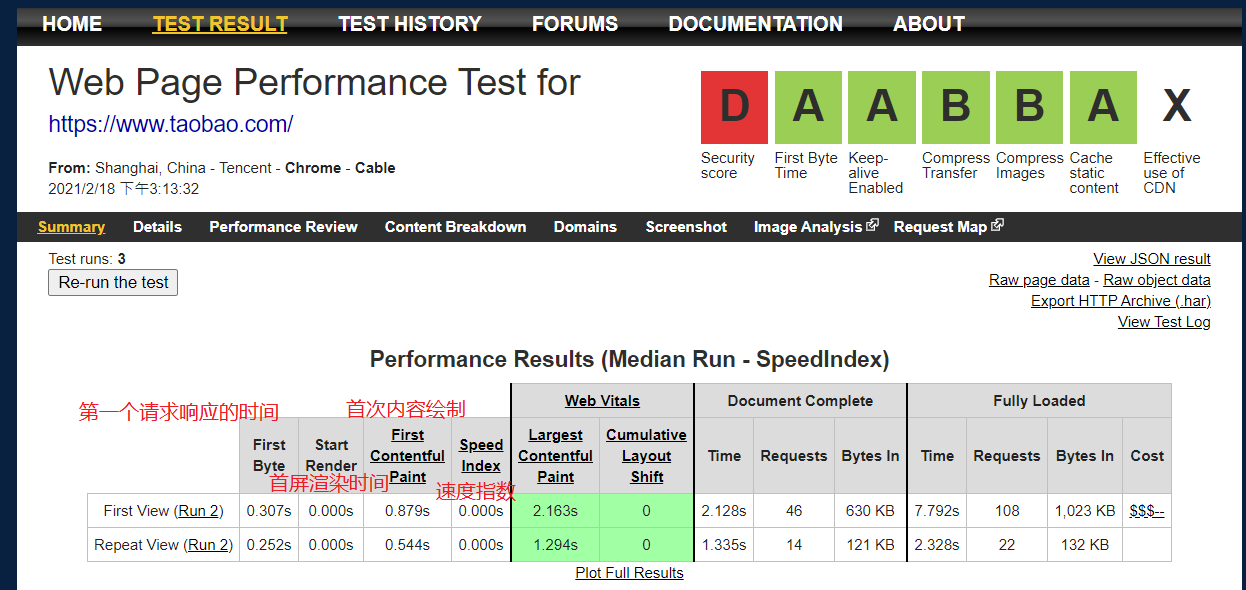Open the Screenshot tab
1246x590 pixels.
[686, 227]
